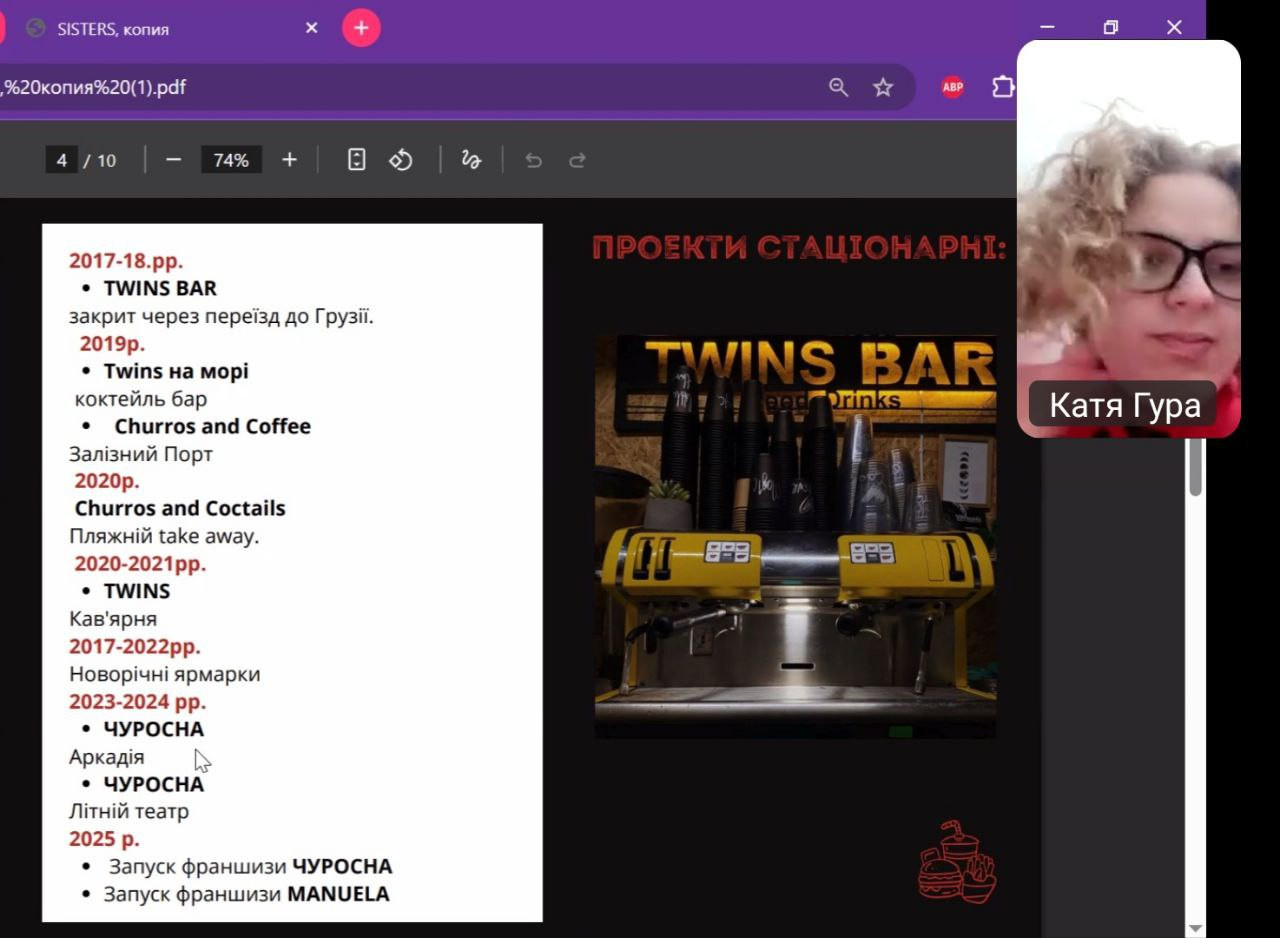Open the AdBlock Plus extension
The height and width of the screenshot is (938, 1280).
[952, 88]
